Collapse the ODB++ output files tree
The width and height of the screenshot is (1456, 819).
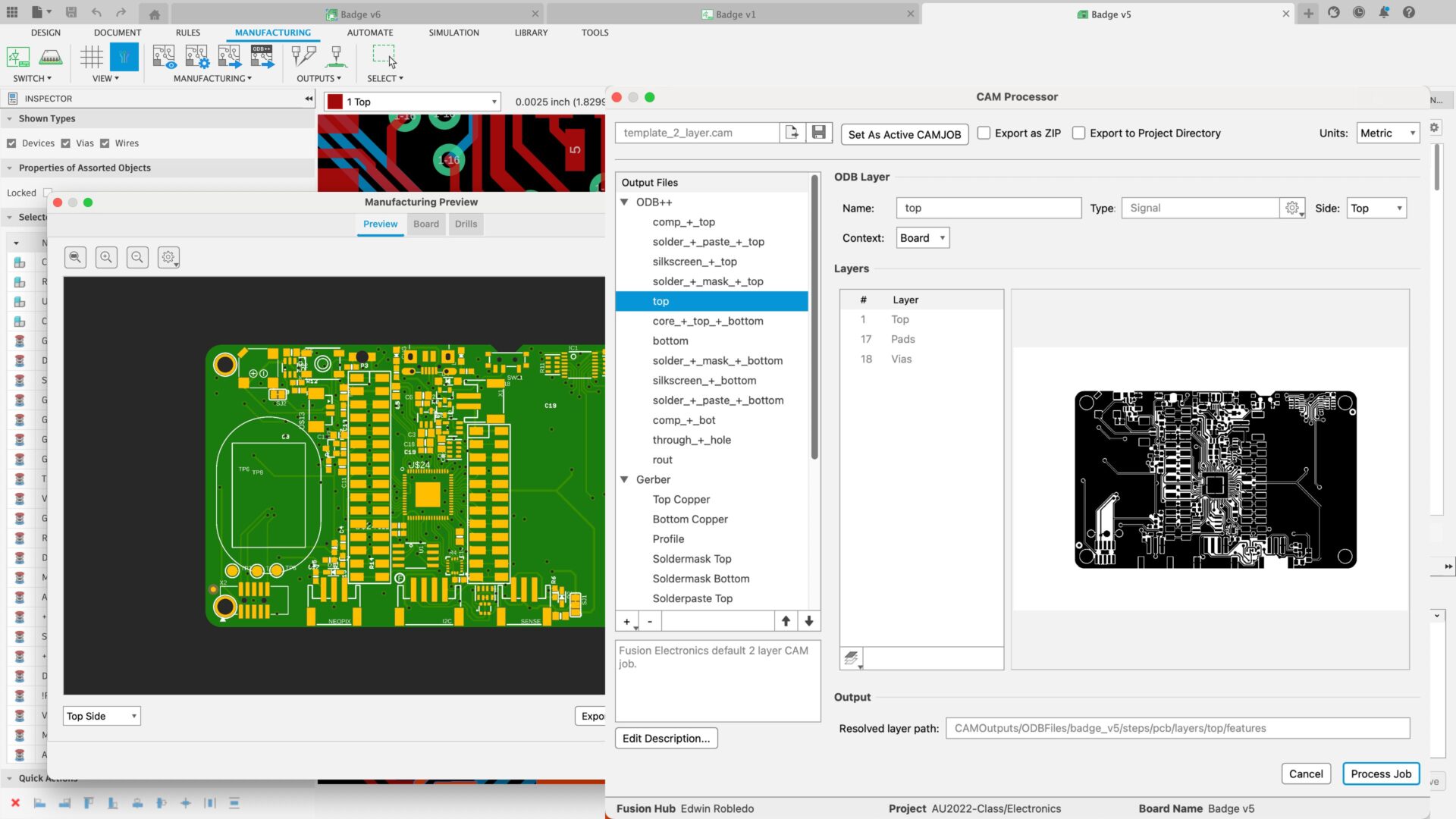(x=625, y=202)
